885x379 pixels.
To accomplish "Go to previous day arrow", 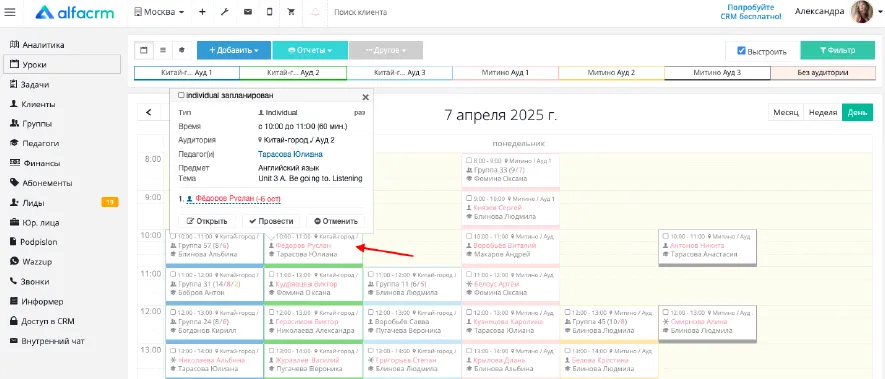I will coord(149,112).
